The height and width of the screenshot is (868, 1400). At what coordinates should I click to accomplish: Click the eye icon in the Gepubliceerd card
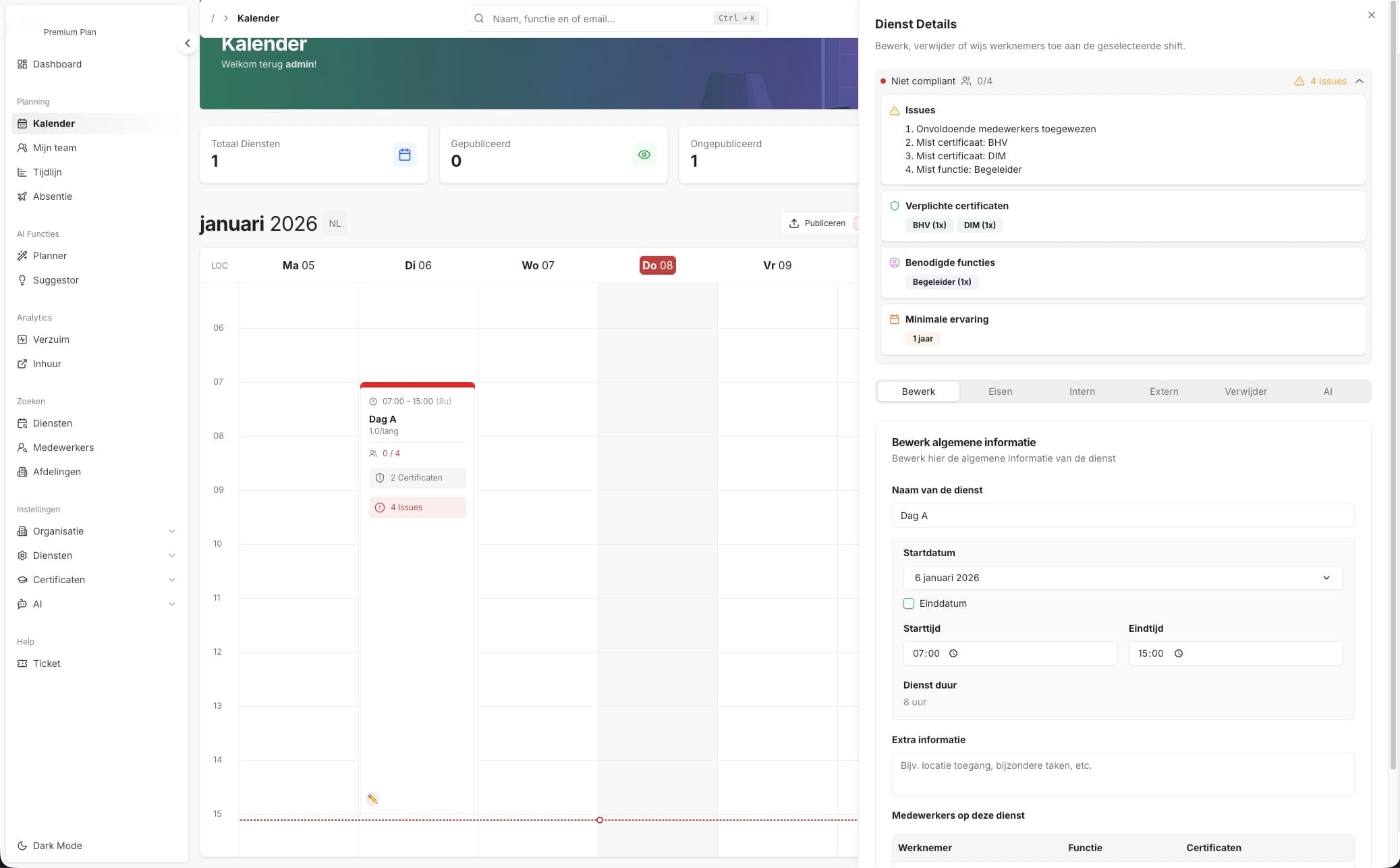[x=644, y=155]
